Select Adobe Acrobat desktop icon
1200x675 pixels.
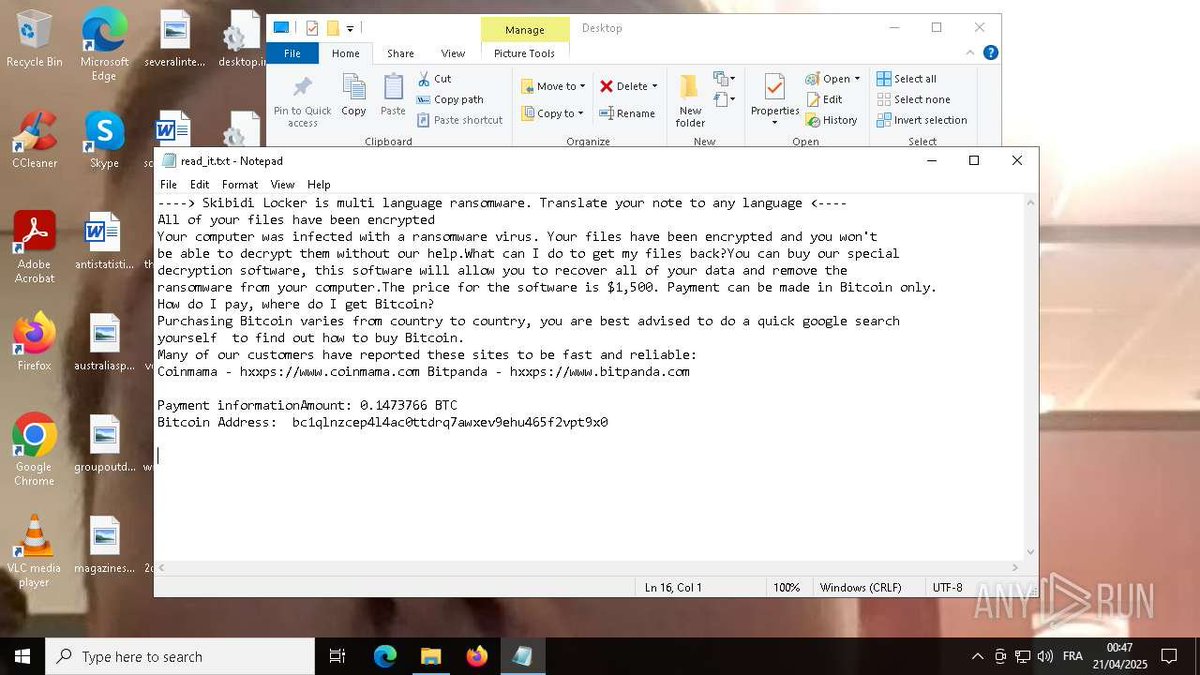[34, 247]
